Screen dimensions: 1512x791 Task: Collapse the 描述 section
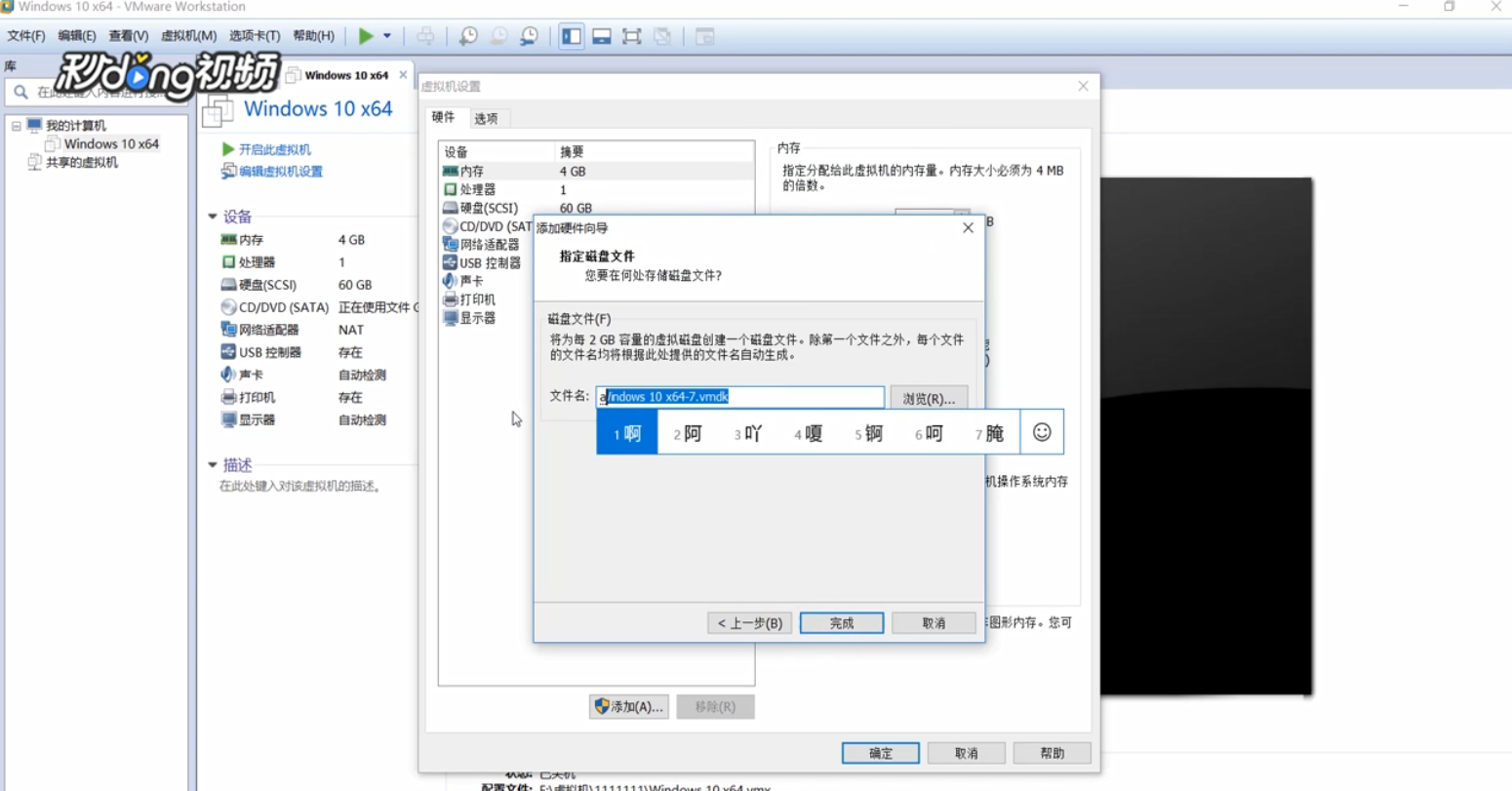coord(213,465)
